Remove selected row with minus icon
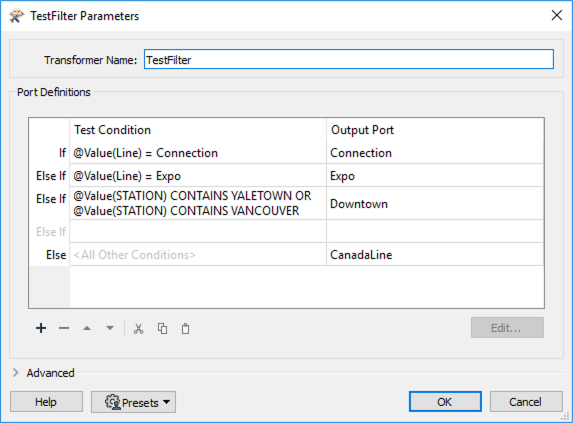The width and height of the screenshot is (573, 423). (x=64, y=328)
